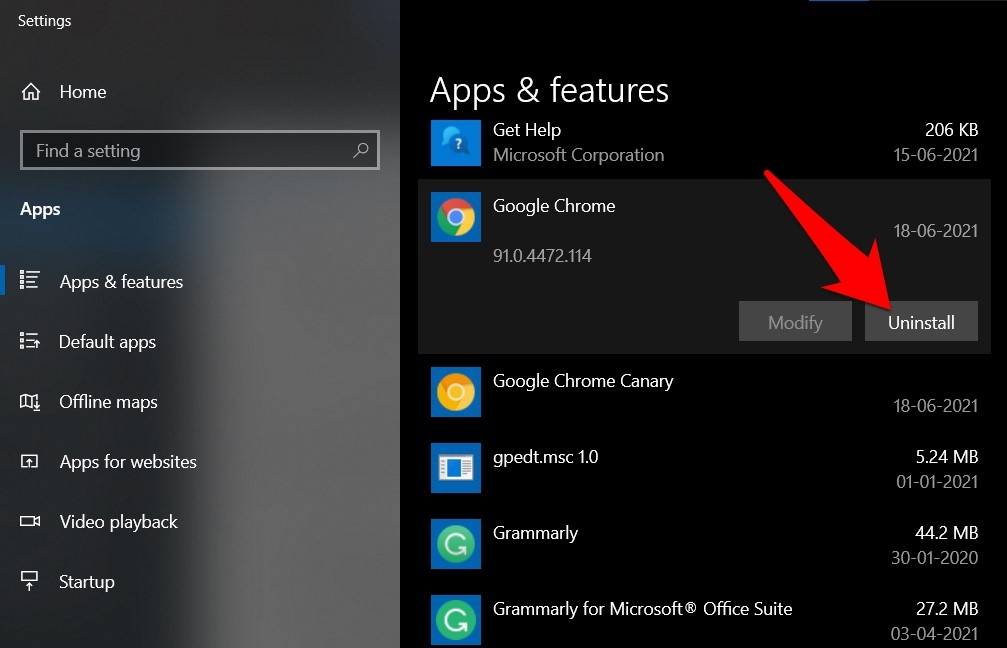Screen dimensions: 1007x648
Task: Click the Apps section header in sidebar
Action: (40, 209)
